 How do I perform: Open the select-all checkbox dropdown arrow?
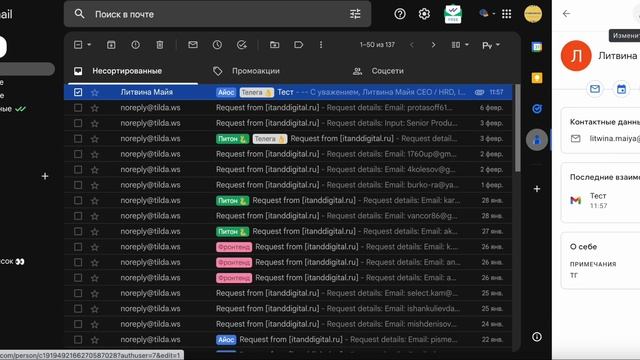pos(89,45)
